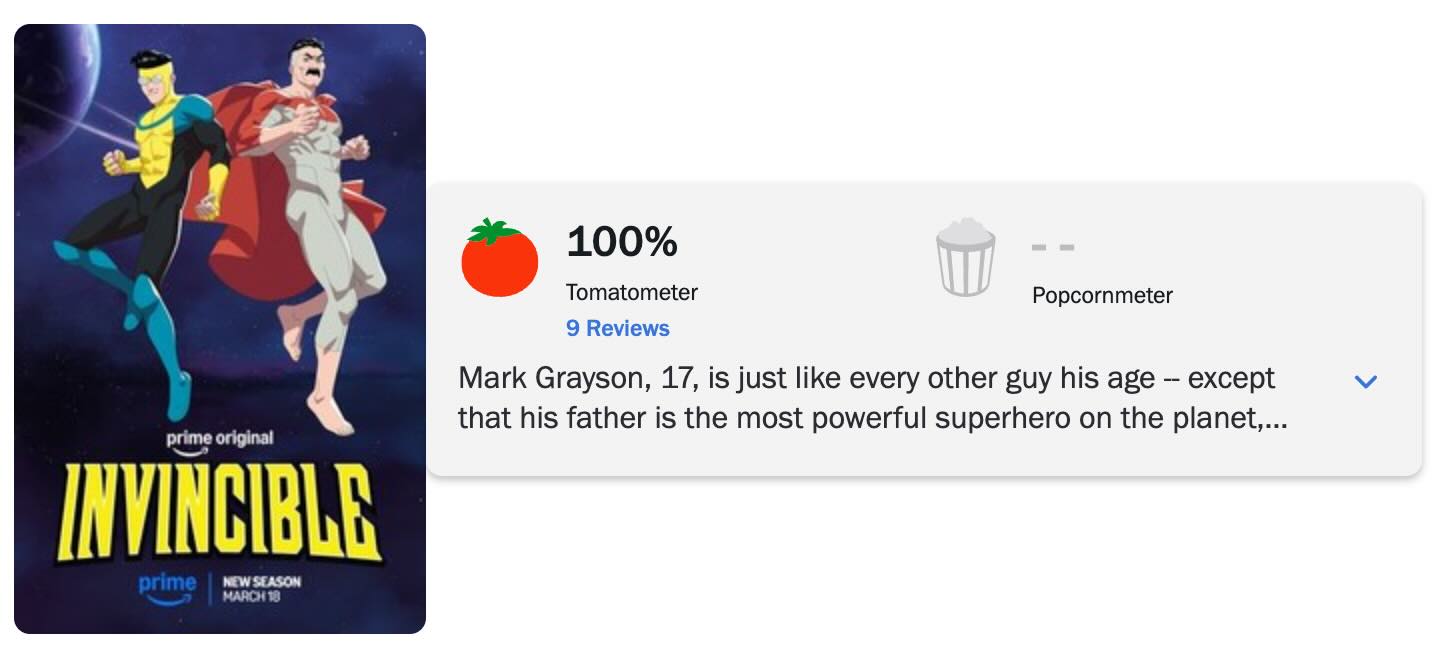The height and width of the screenshot is (658, 1440).
Task: Click the empty Popcornmeter score dashes
Action: [x=1053, y=247]
